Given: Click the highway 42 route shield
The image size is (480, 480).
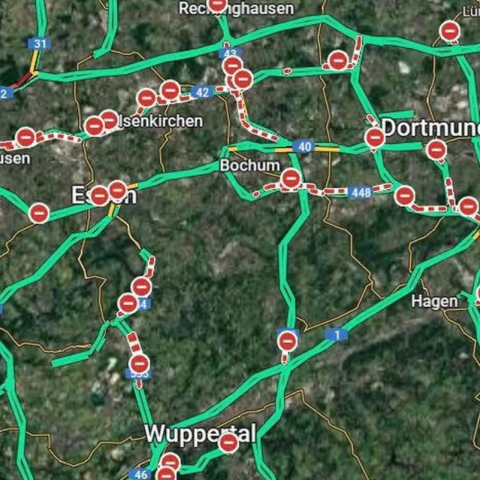Looking at the screenshot, I should [x=202, y=92].
